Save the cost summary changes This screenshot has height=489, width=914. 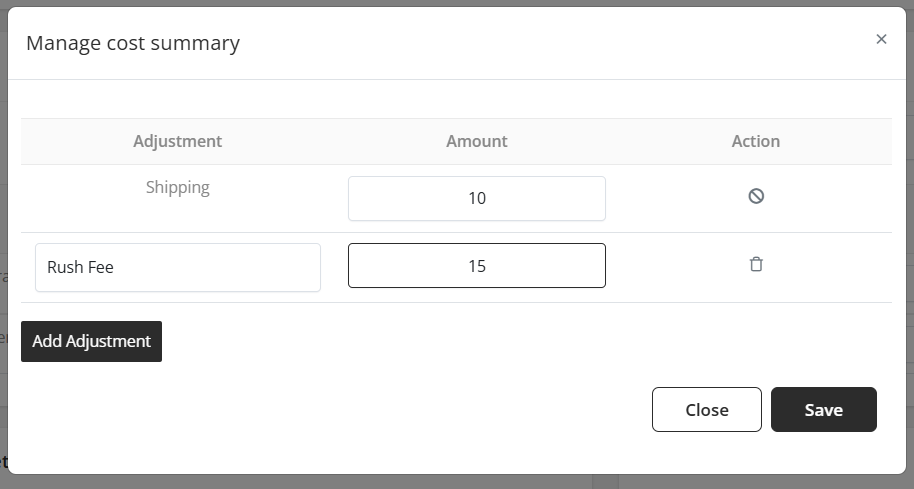coord(823,409)
